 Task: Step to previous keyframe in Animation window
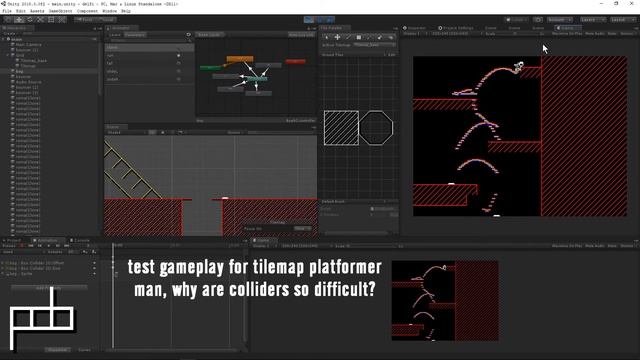(x=40, y=246)
